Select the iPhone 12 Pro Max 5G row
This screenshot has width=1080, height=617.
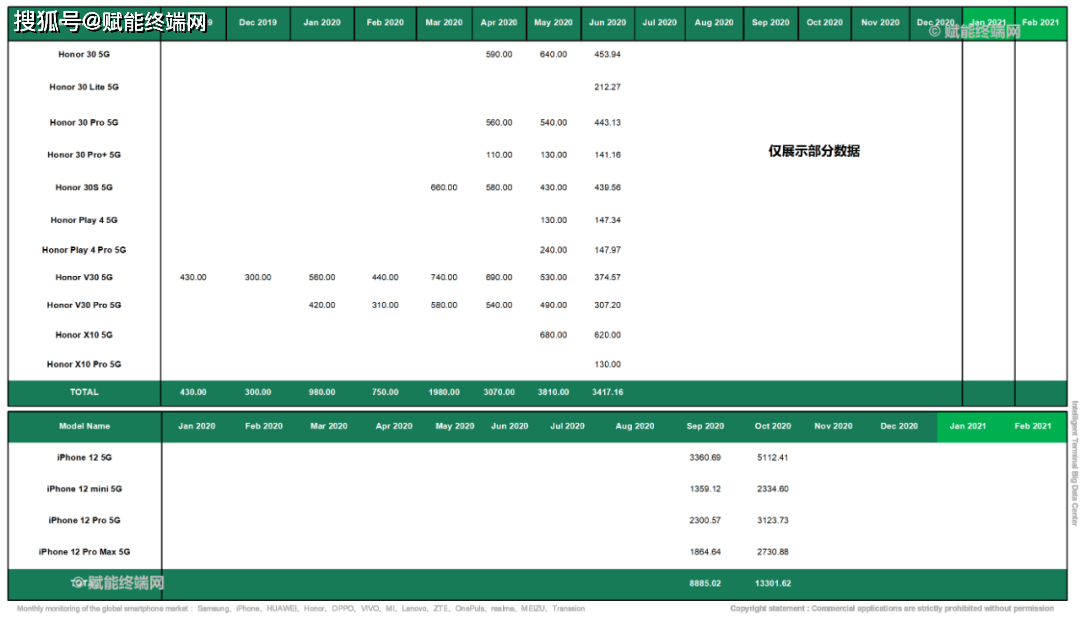84,552
